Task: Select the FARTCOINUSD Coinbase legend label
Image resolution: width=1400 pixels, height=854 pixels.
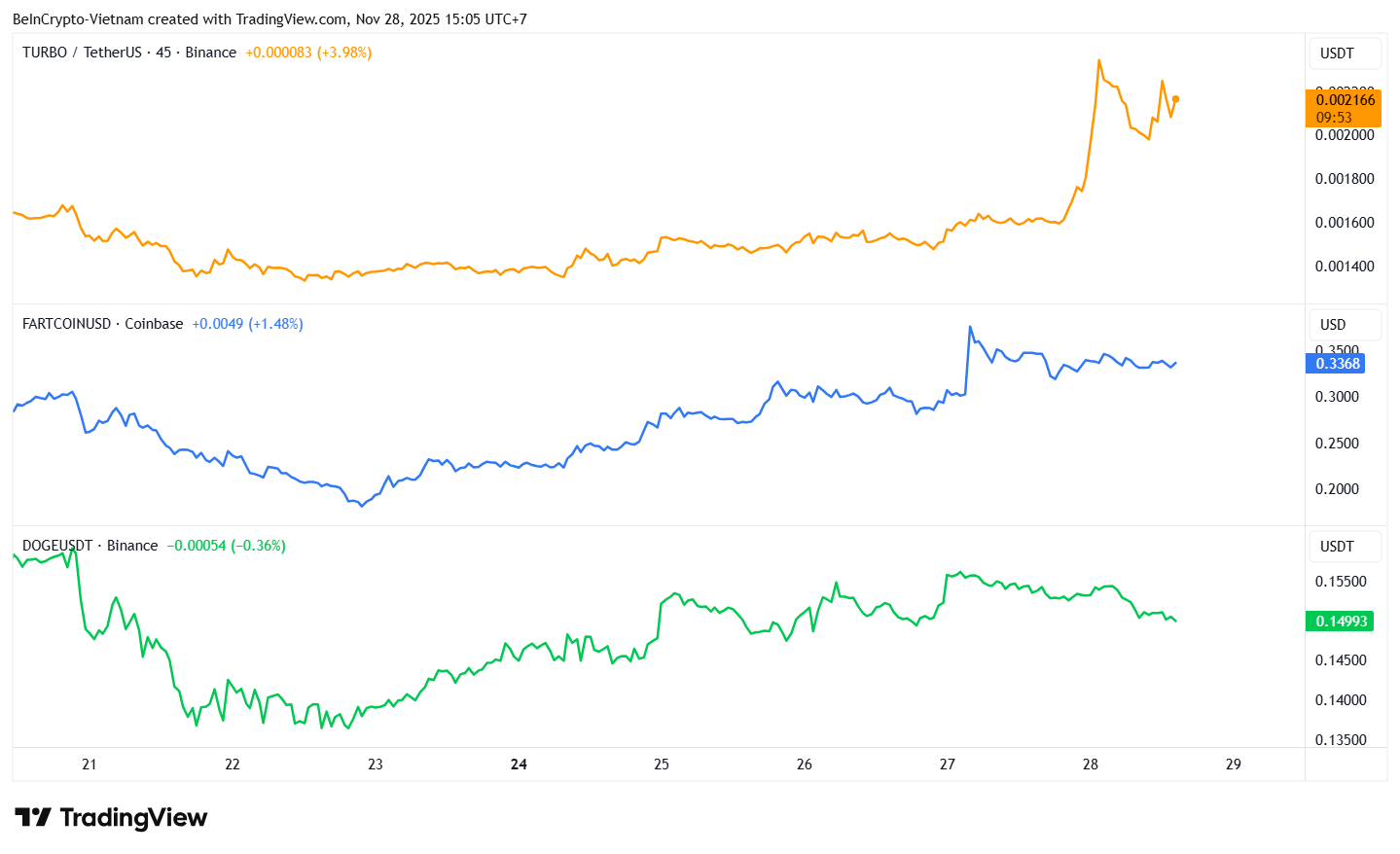Action: pyautogui.click(x=102, y=324)
